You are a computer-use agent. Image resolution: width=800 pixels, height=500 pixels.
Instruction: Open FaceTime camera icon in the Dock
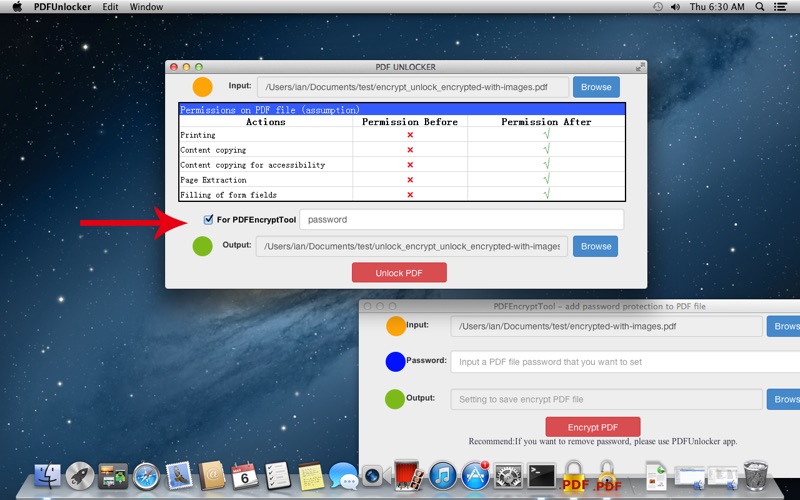[376, 476]
